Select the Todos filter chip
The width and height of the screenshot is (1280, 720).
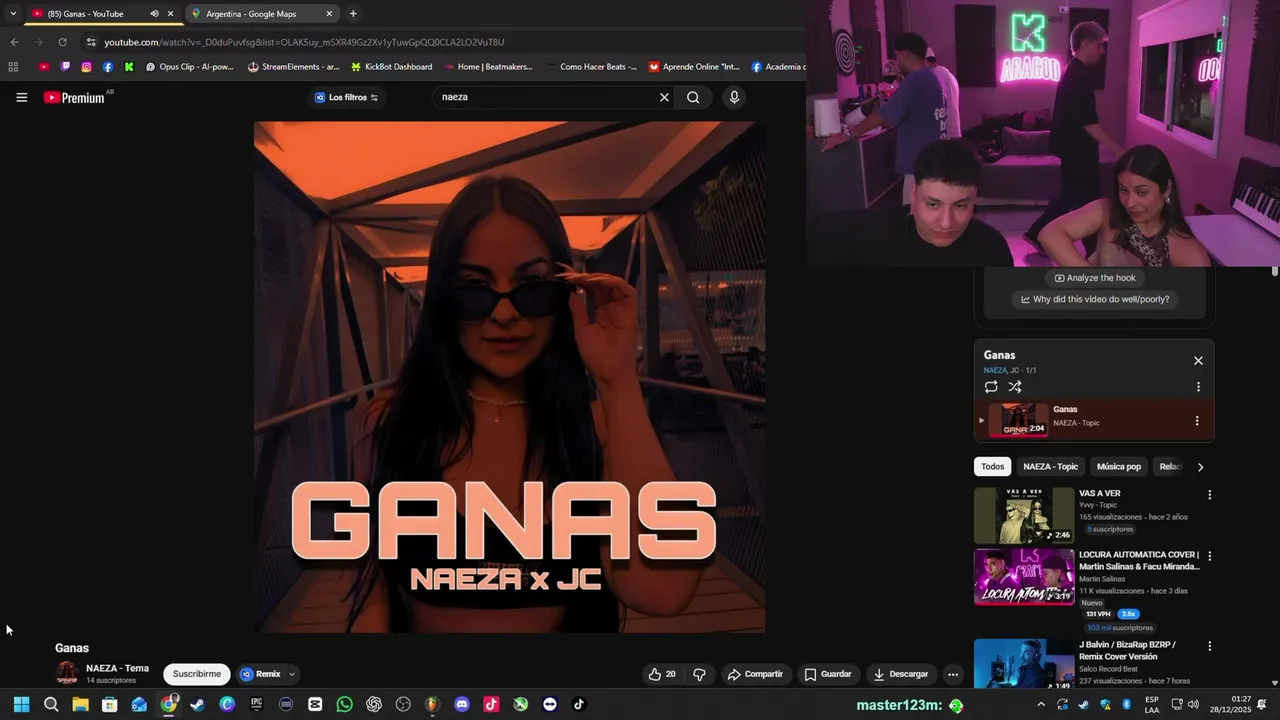coord(992,466)
